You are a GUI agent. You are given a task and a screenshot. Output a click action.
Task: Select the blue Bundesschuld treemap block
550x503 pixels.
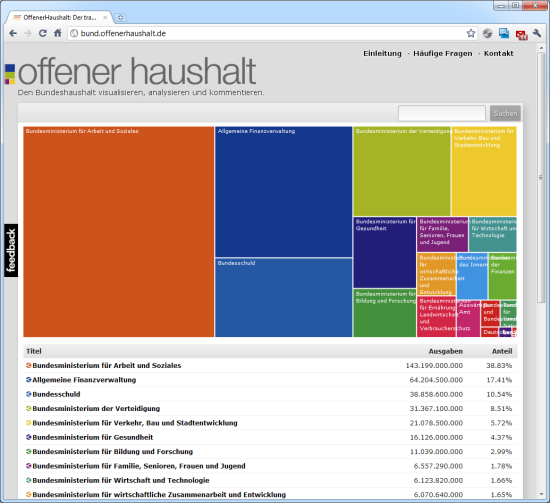pyautogui.click(x=283, y=298)
